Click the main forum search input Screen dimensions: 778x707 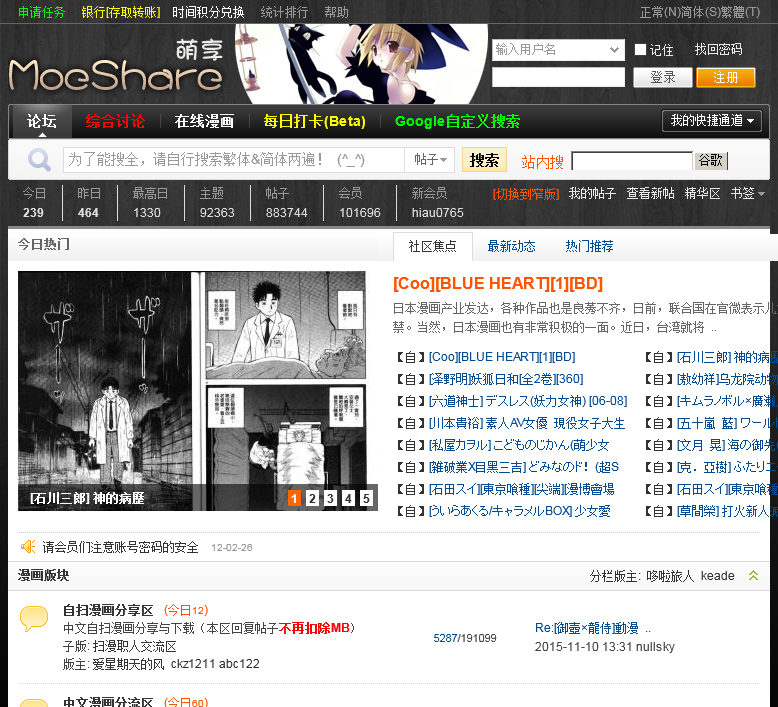pyautogui.click(x=234, y=160)
